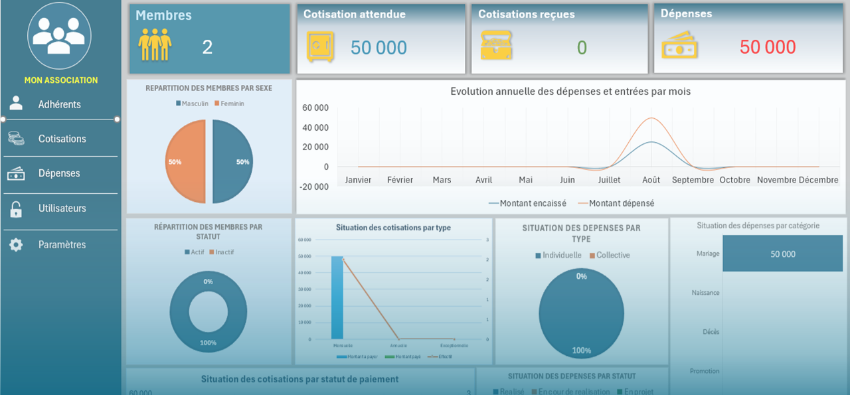
Task: Click the Membres card heading
Action: (x=164, y=15)
